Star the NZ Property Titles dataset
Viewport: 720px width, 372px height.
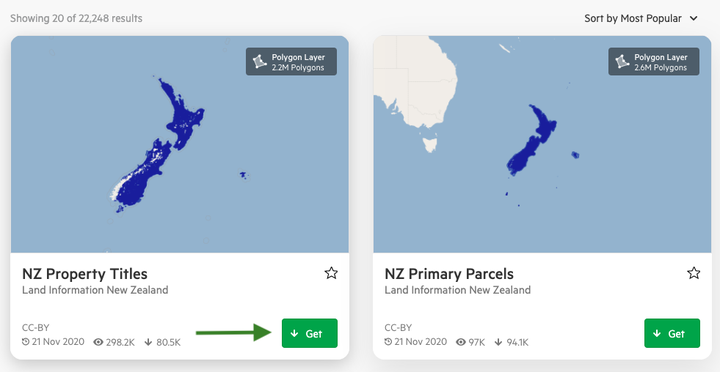click(331, 273)
